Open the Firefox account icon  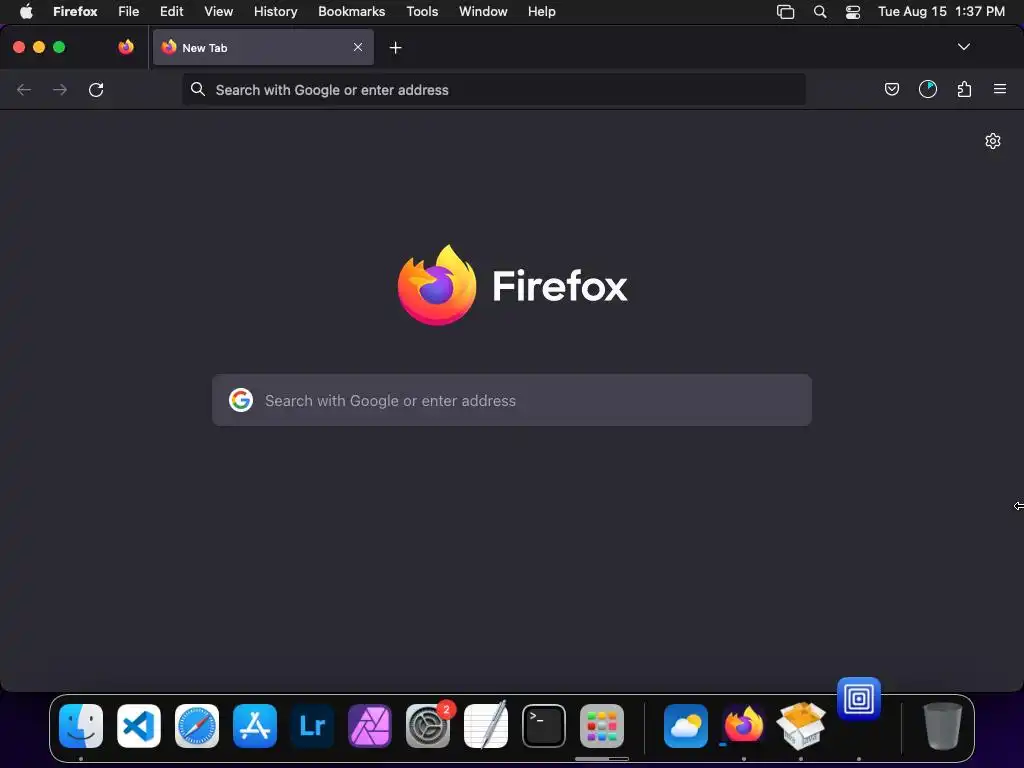click(928, 89)
